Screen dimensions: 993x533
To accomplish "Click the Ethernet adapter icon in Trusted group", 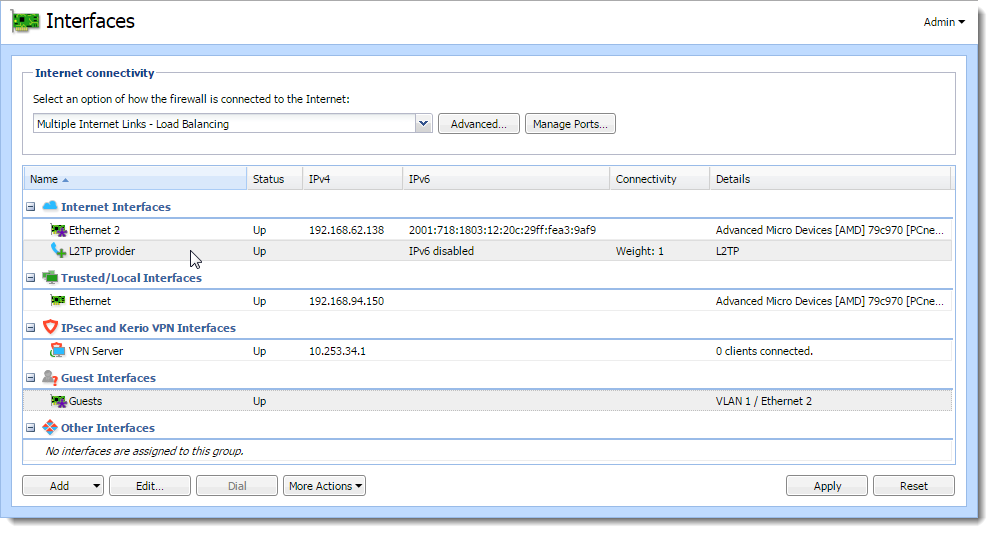I will [x=58, y=301].
